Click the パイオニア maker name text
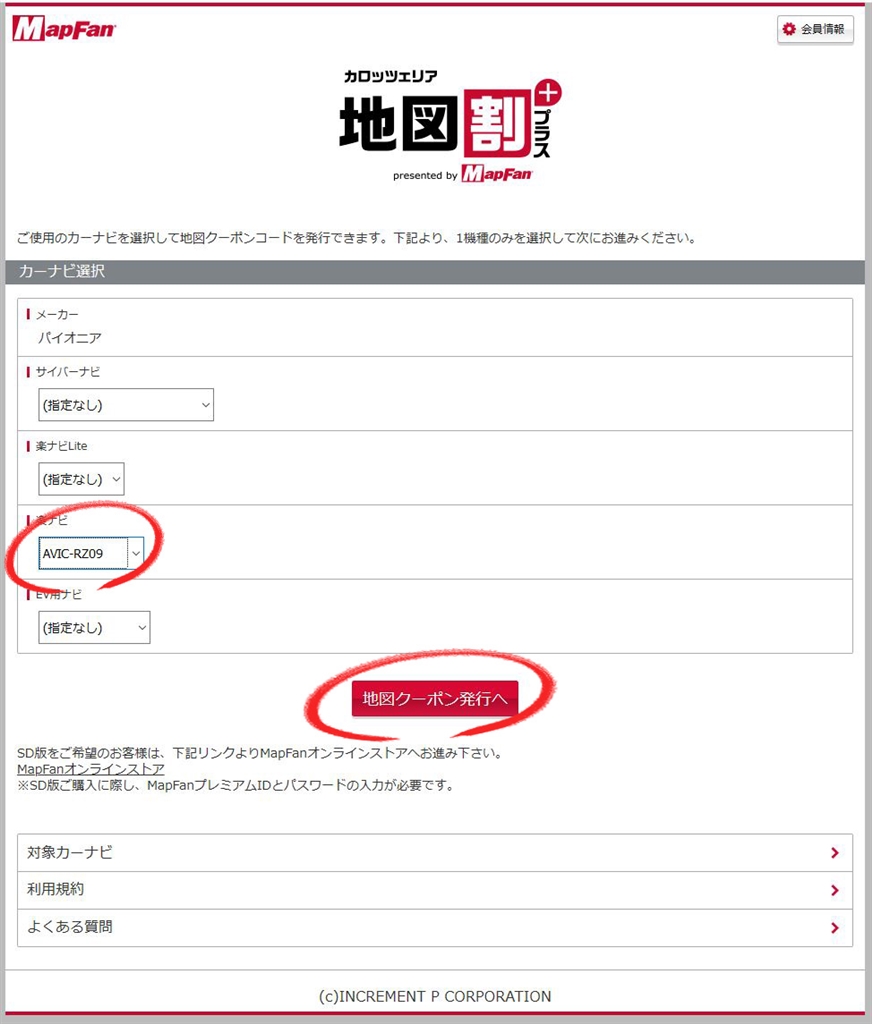 pyautogui.click(x=70, y=338)
